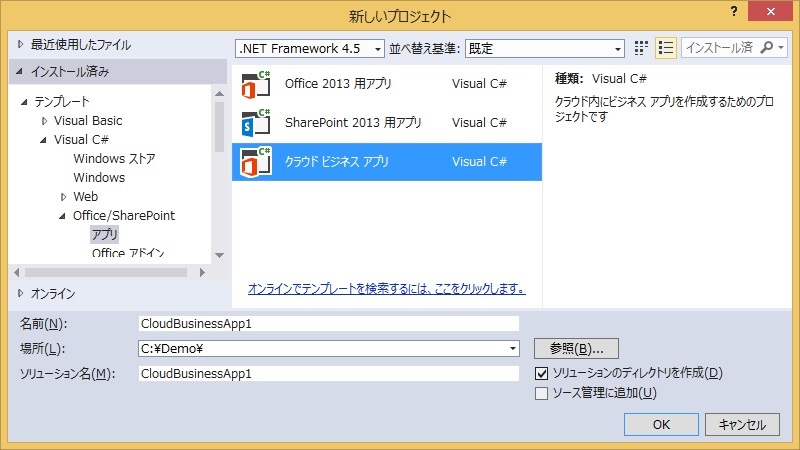Click the installed templates search box

click(720, 48)
